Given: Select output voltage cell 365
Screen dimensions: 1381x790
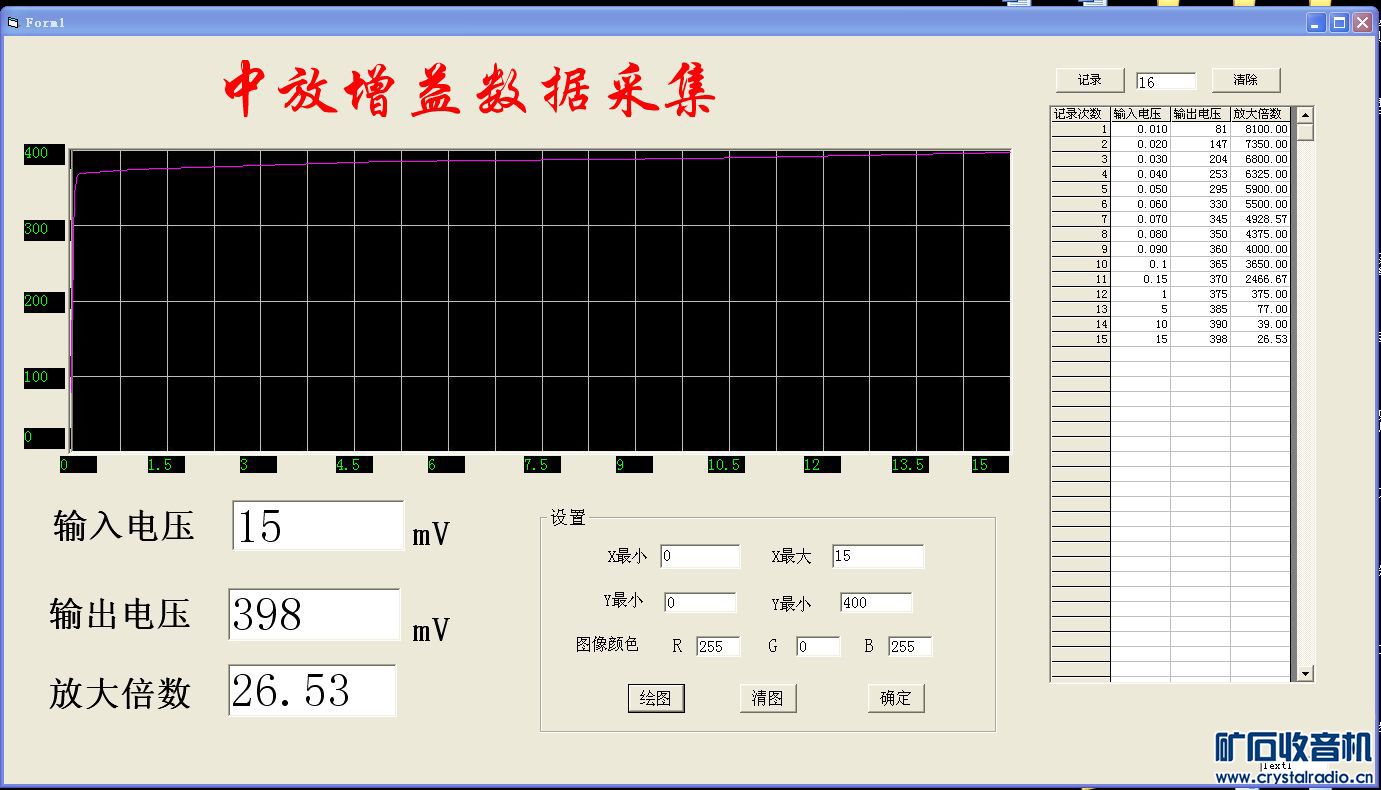Looking at the screenshot, I should (x=1200, y=264).
